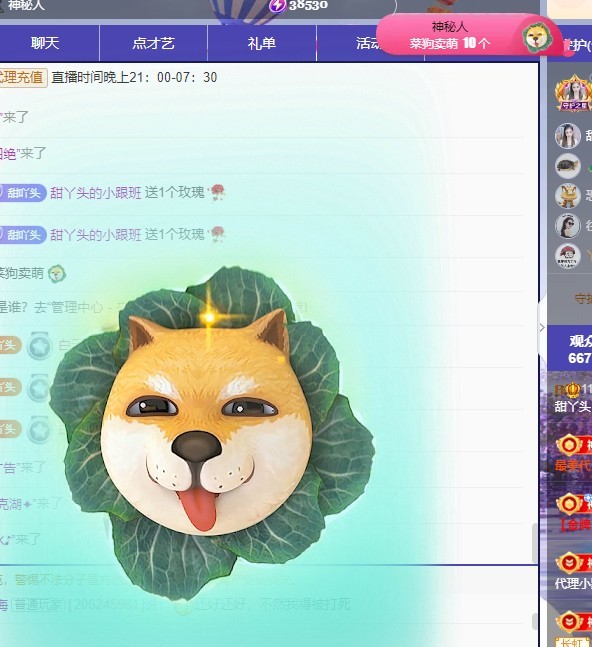Click the sunglasses woman avatar in guard list
The image size is (592, 647).
point(568,226)
